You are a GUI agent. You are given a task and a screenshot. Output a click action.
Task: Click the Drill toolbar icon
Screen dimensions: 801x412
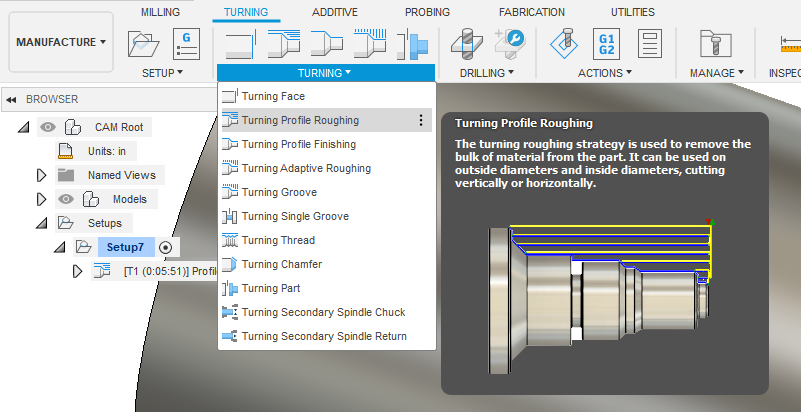point(466,43)
